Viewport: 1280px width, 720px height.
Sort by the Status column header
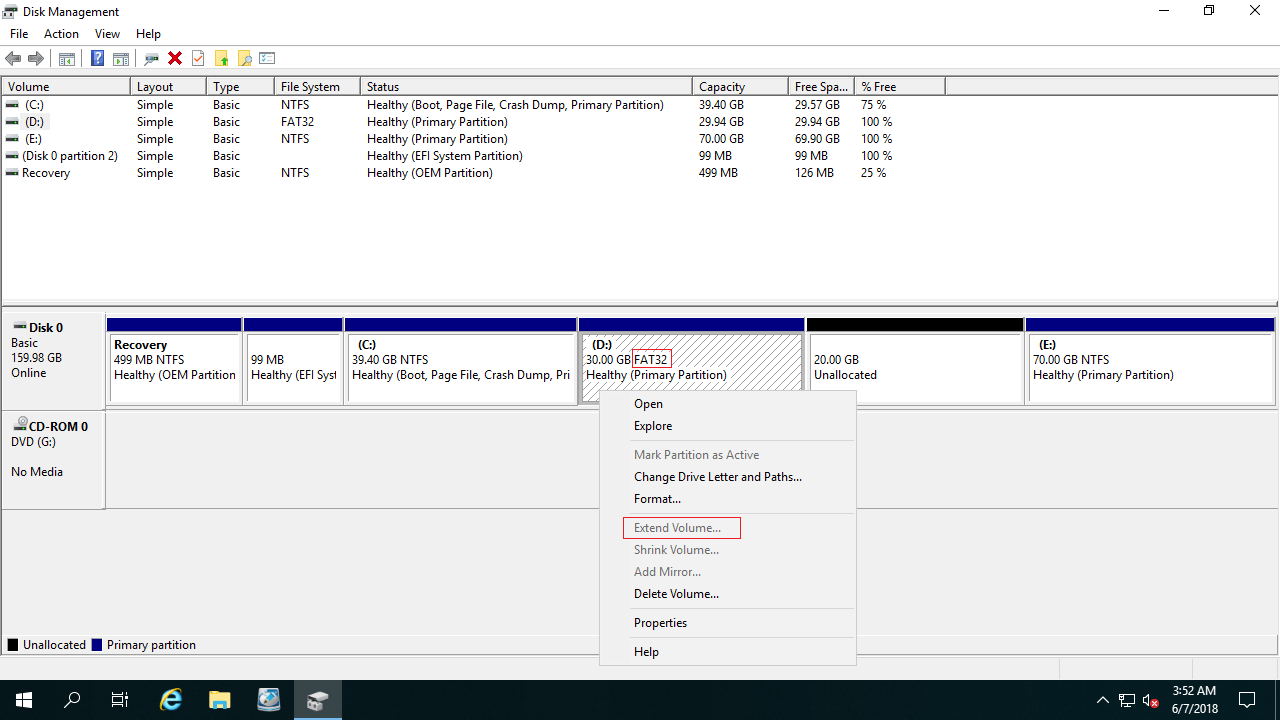[526, 87]
